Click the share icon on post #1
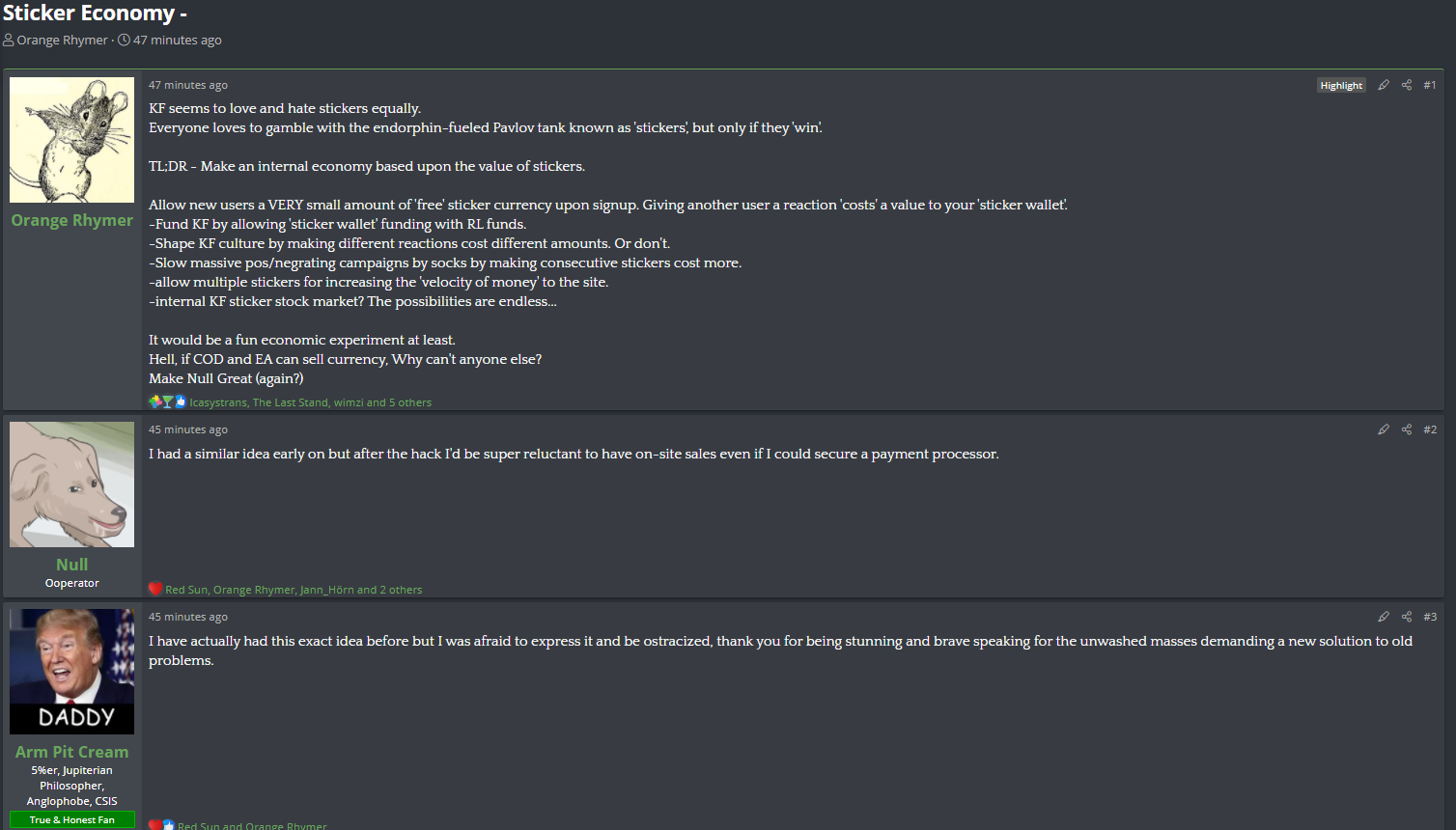The height and width of the screenshot is (830, 1456). tap(1407, 85)
